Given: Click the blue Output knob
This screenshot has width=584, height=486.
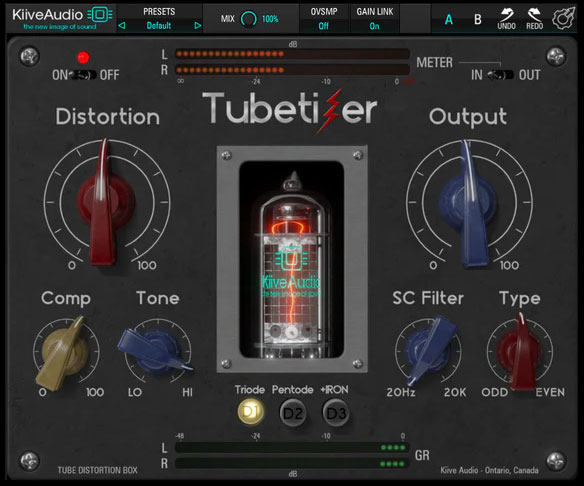Looking at the screenshot, I should pyautogui.click(x=469, y=203).
